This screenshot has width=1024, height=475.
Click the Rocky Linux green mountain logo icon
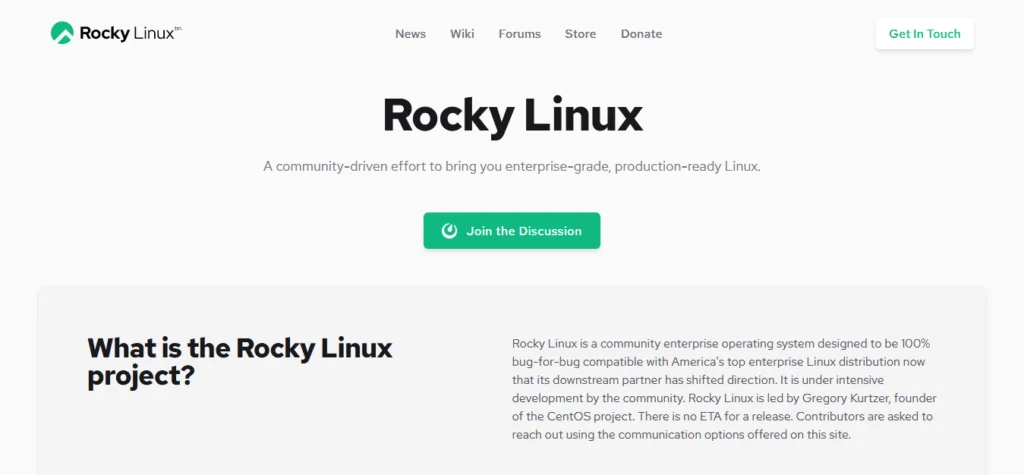coord(62,33)
